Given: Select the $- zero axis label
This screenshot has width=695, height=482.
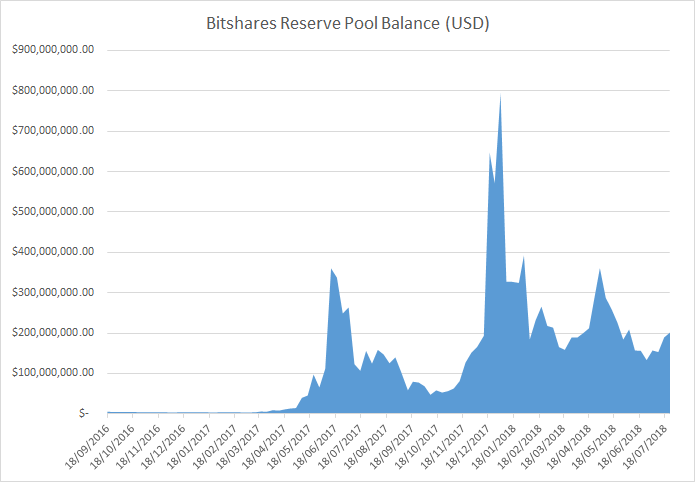Looking at the screenshot, I should pyautogui.click(x=84, y=413).
